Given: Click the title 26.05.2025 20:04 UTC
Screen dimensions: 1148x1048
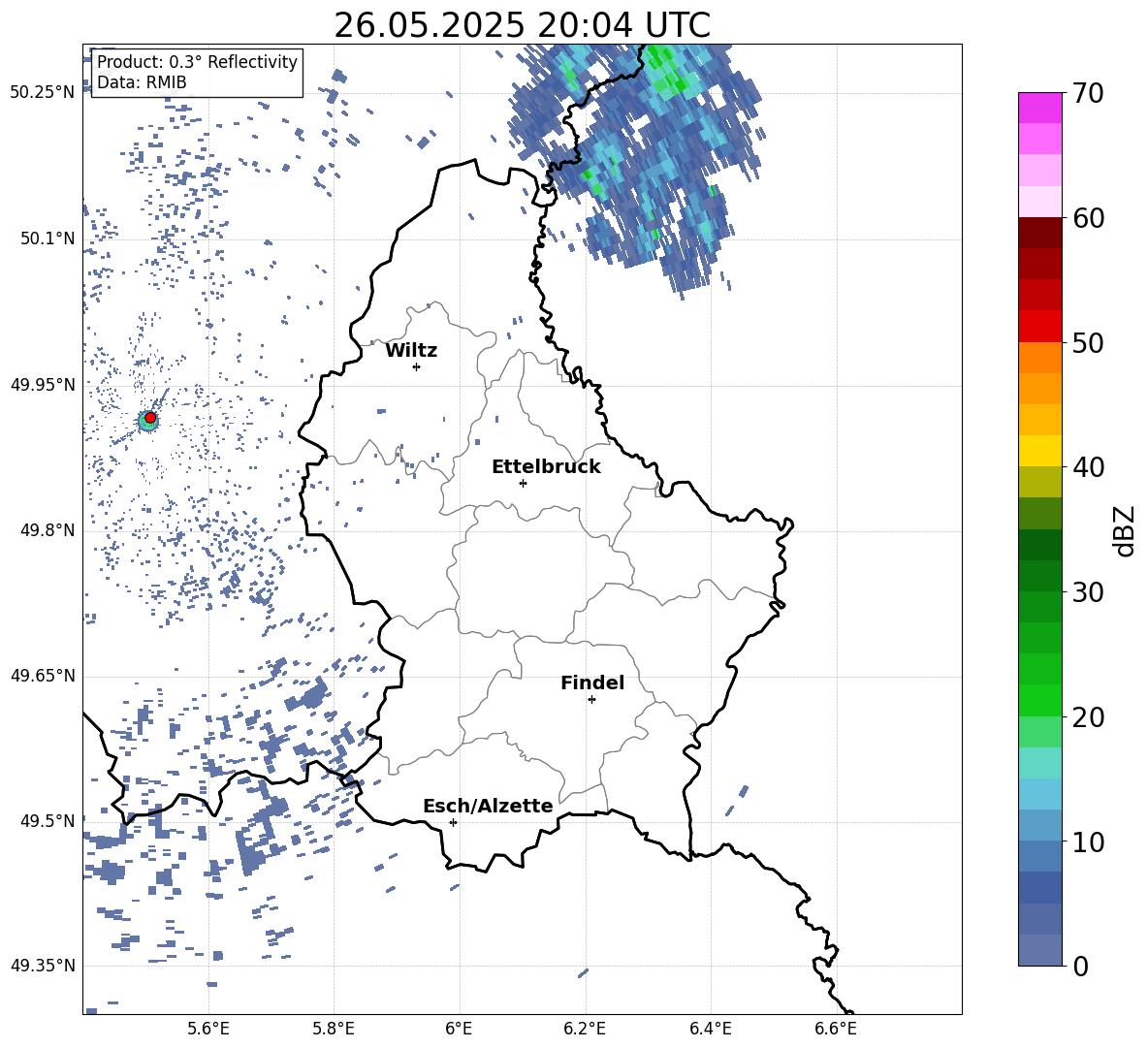Looking at the screenshot, I should 522,25.
